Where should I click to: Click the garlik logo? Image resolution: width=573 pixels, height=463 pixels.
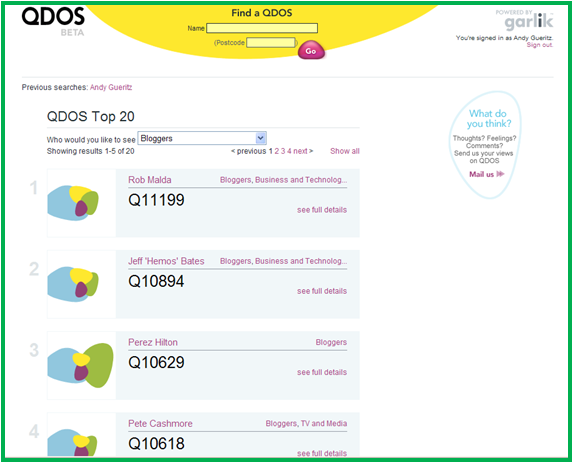tap(528, 22)
